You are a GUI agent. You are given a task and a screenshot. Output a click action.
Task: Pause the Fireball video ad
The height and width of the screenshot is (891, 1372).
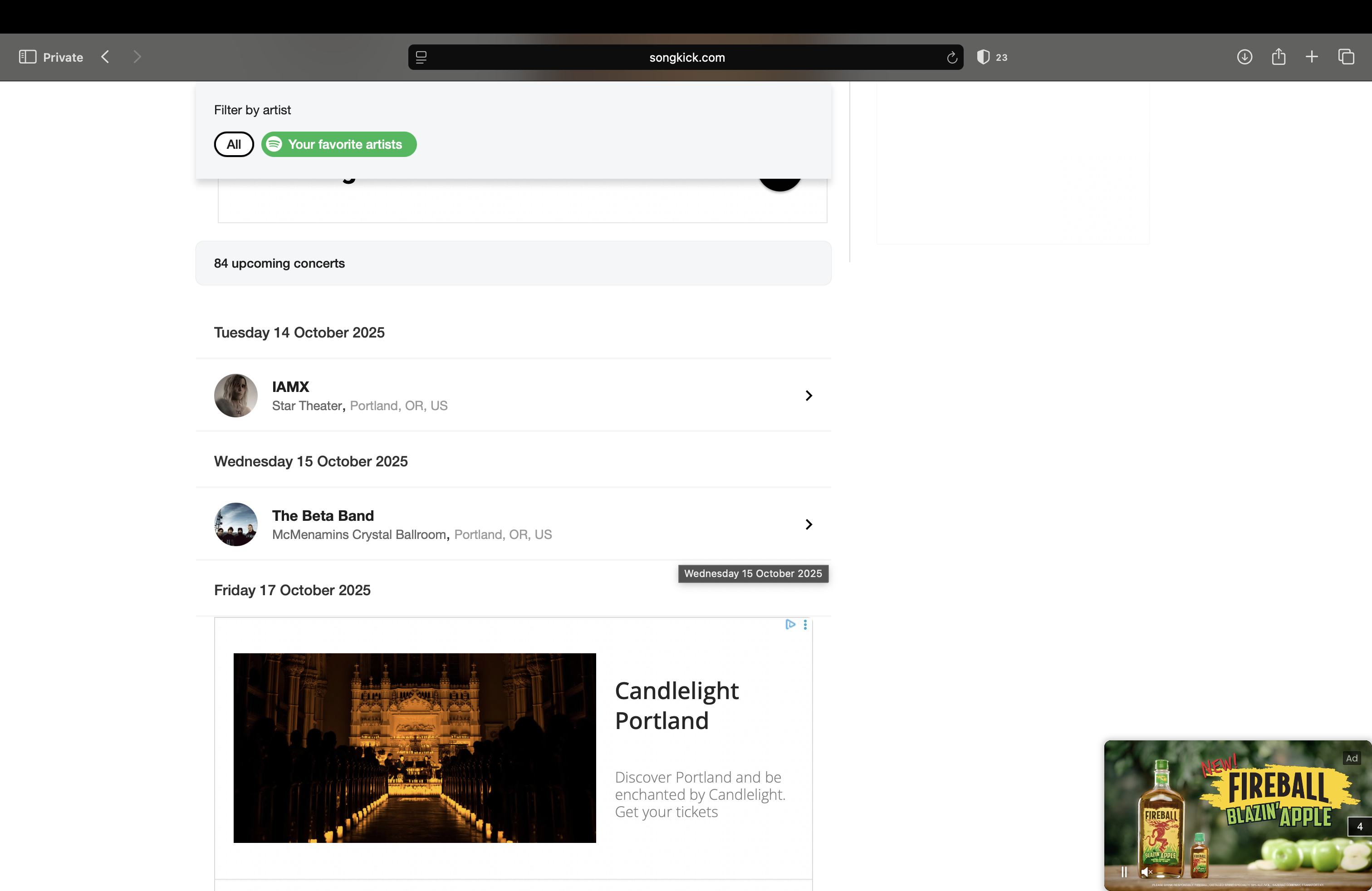(x=1123, y=872)
